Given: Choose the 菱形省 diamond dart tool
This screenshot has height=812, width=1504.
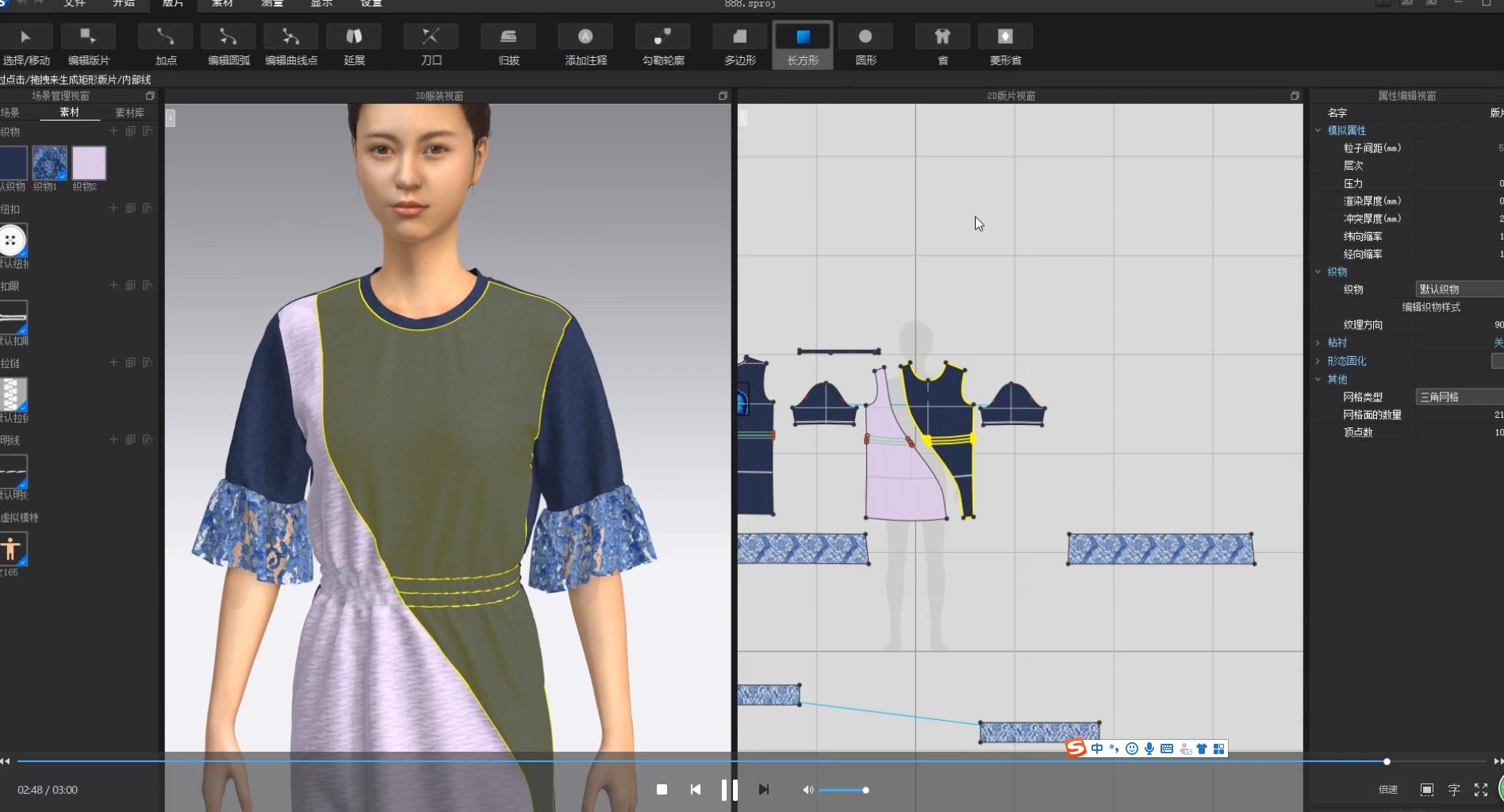Looking at the screenshot, I should 1005,44.
